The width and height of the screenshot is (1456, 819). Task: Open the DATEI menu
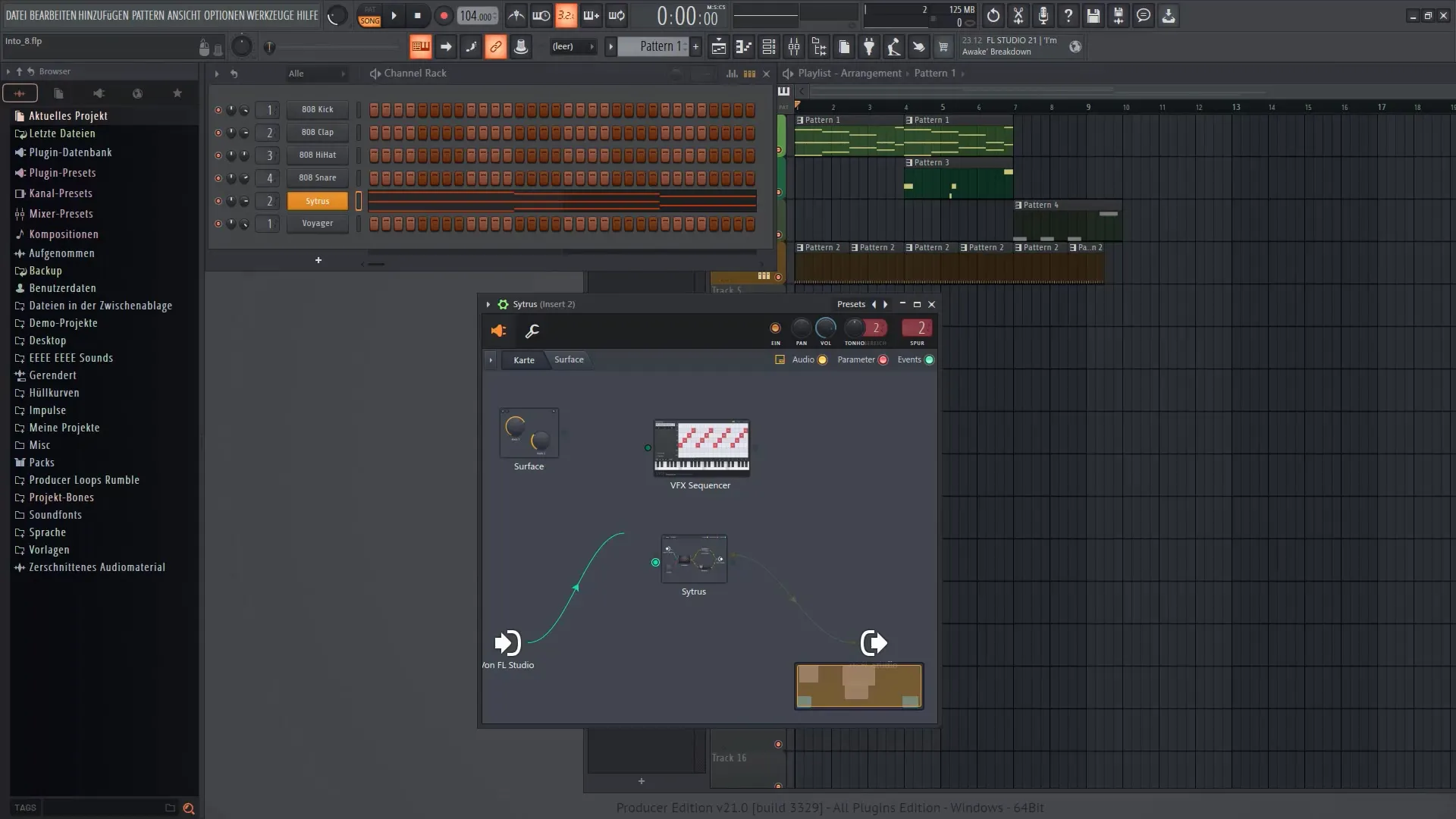[16, 15]
